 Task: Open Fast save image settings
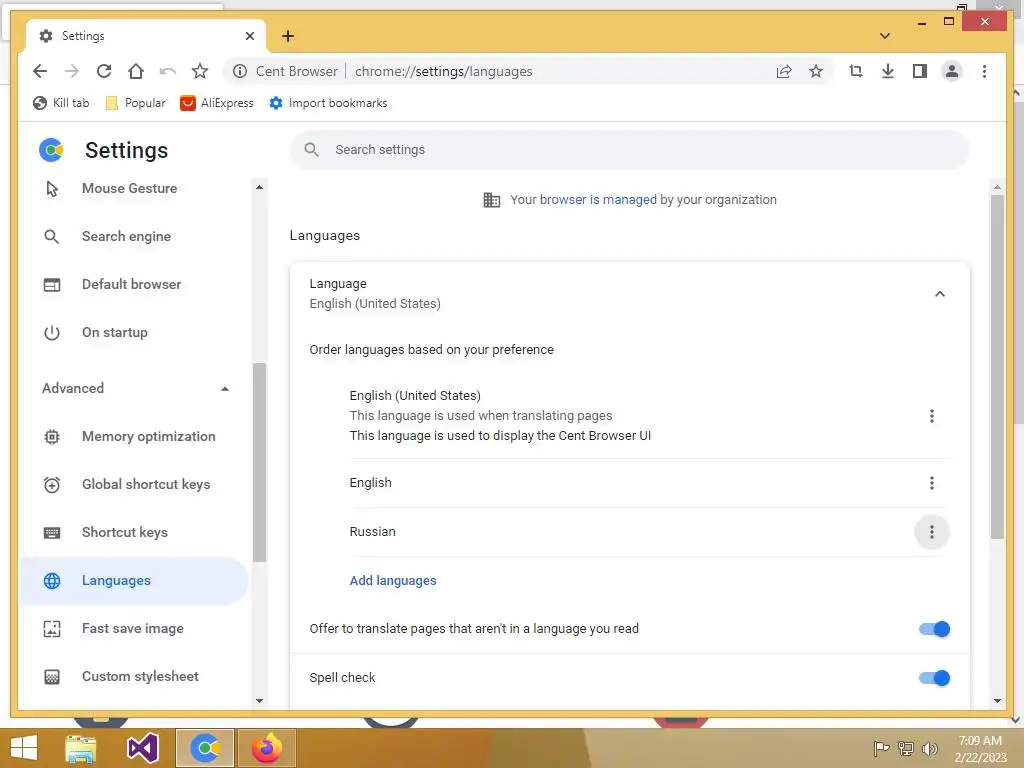[134, 628]
